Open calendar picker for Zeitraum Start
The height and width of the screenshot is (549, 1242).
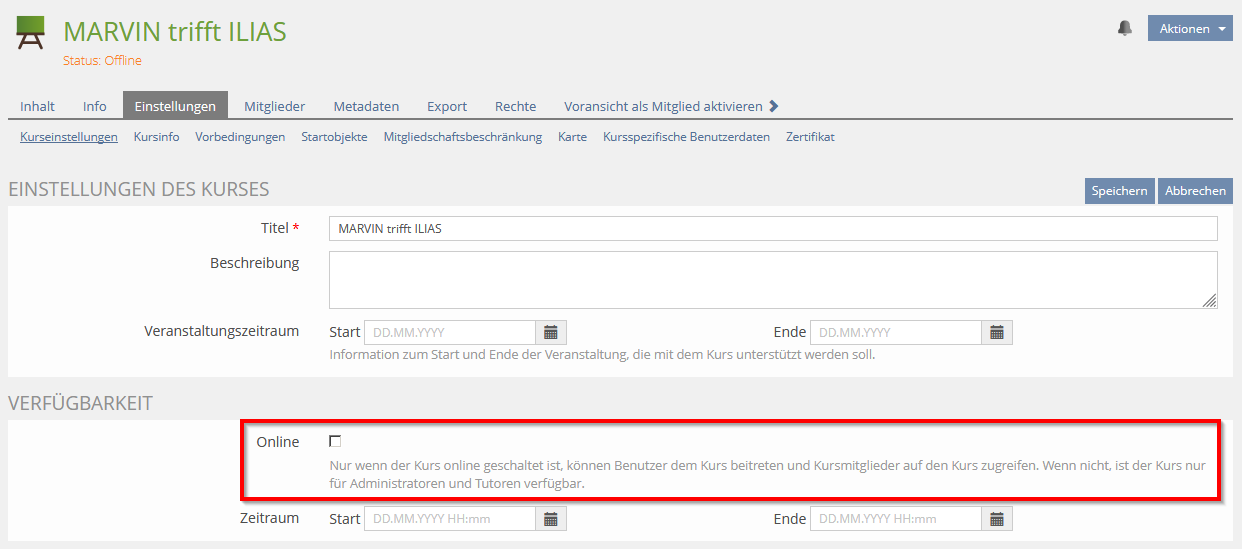click(x=551, y=519)
